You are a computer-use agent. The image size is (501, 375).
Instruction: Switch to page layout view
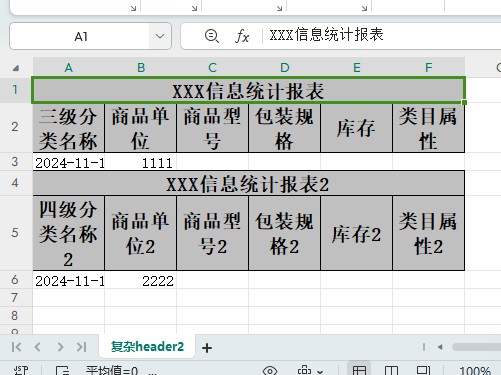[391, 370]
